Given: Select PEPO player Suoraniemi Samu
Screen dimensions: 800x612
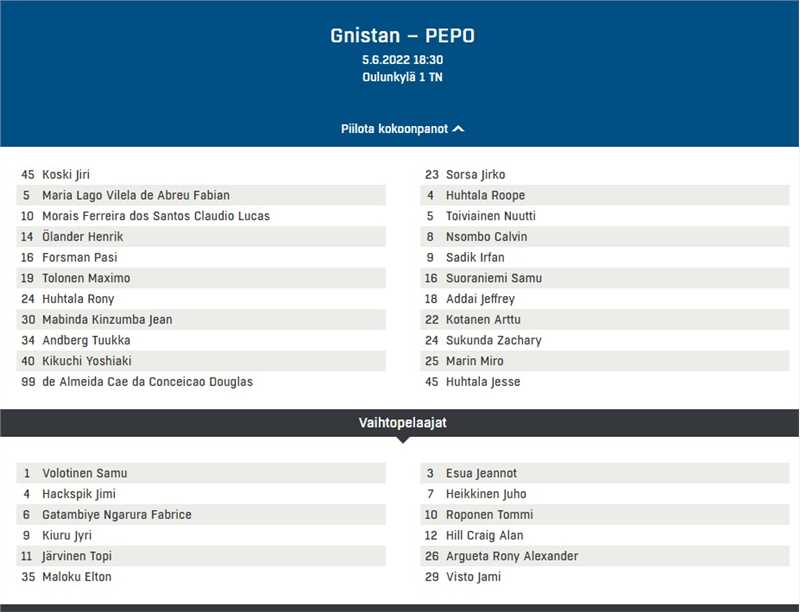Looking at the screenshot, I should [x=494, y=278].
